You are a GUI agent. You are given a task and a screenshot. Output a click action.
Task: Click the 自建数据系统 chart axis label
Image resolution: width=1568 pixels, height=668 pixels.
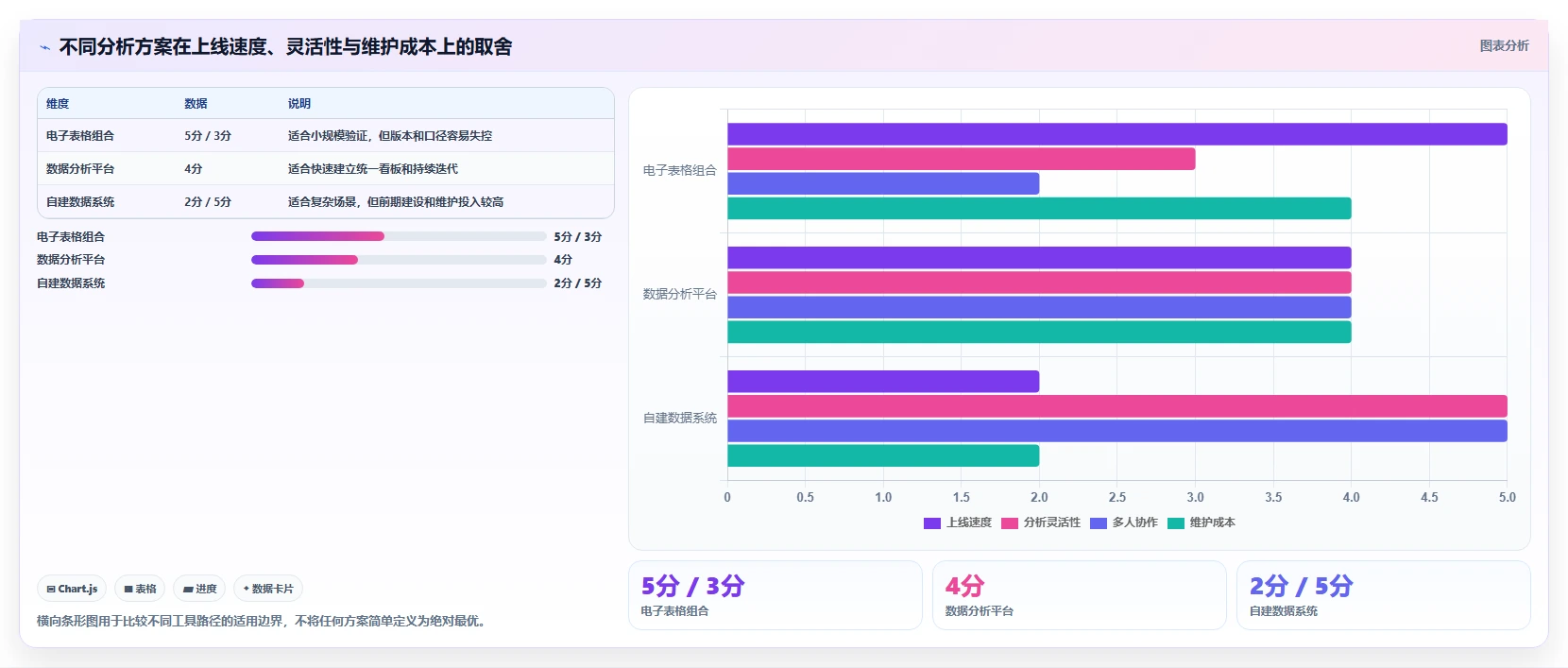680,419
